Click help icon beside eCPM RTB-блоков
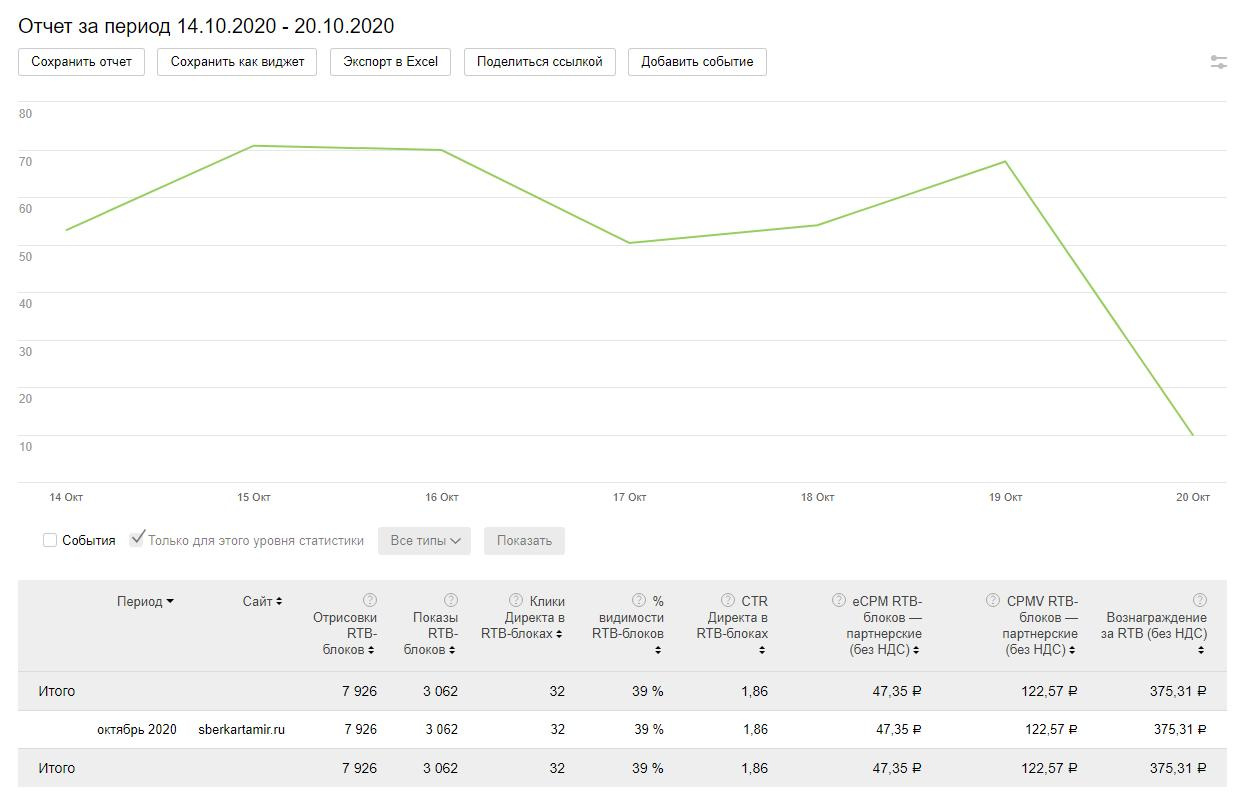The height and width of the screenshot is (800, 1244). (x=839, y=600)
